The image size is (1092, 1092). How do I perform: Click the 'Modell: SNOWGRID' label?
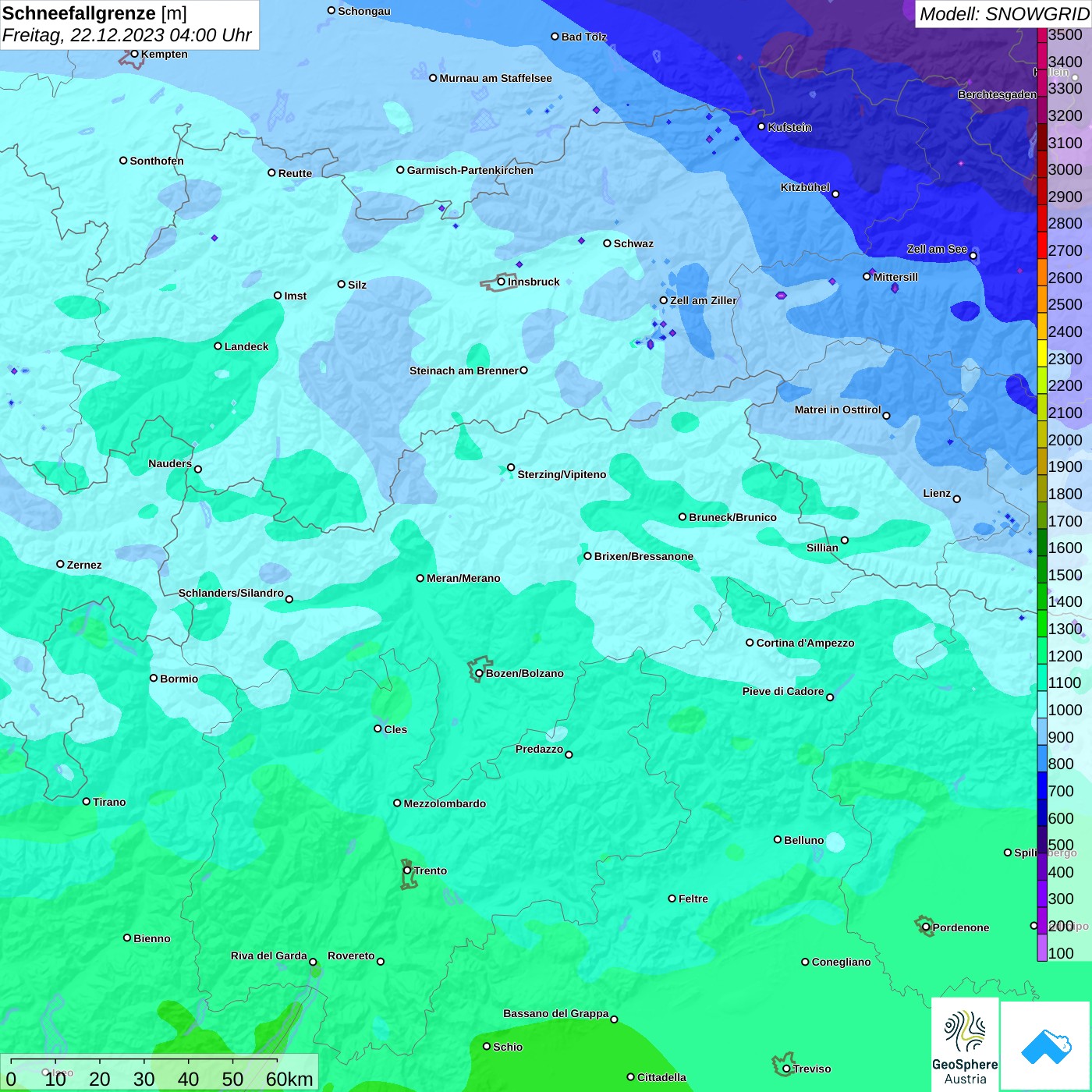point(1004,14)
